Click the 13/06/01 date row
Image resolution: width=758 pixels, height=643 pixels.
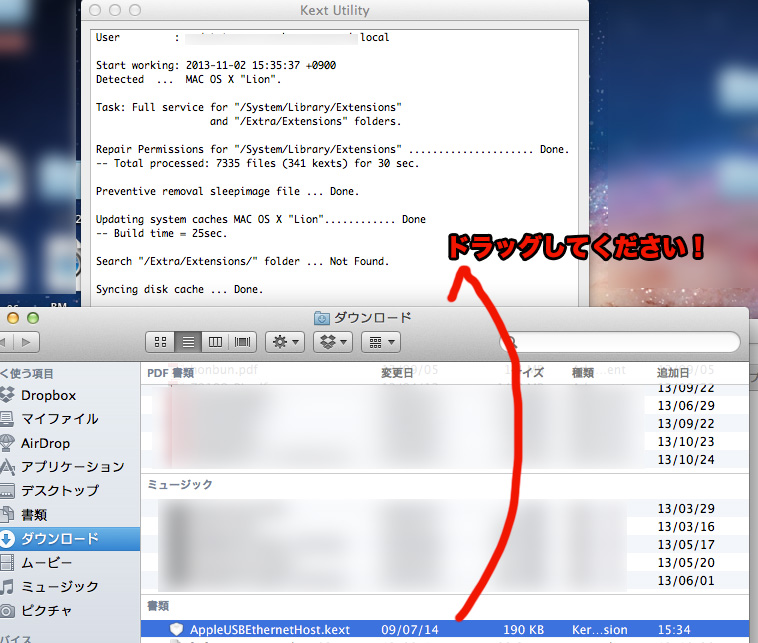(686, 581)
